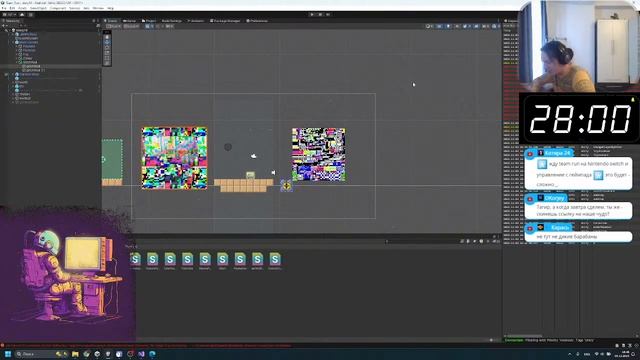This screenshot has height=360, width=640.
Task: Open the Assets menu
Action: tap(22, 8)
